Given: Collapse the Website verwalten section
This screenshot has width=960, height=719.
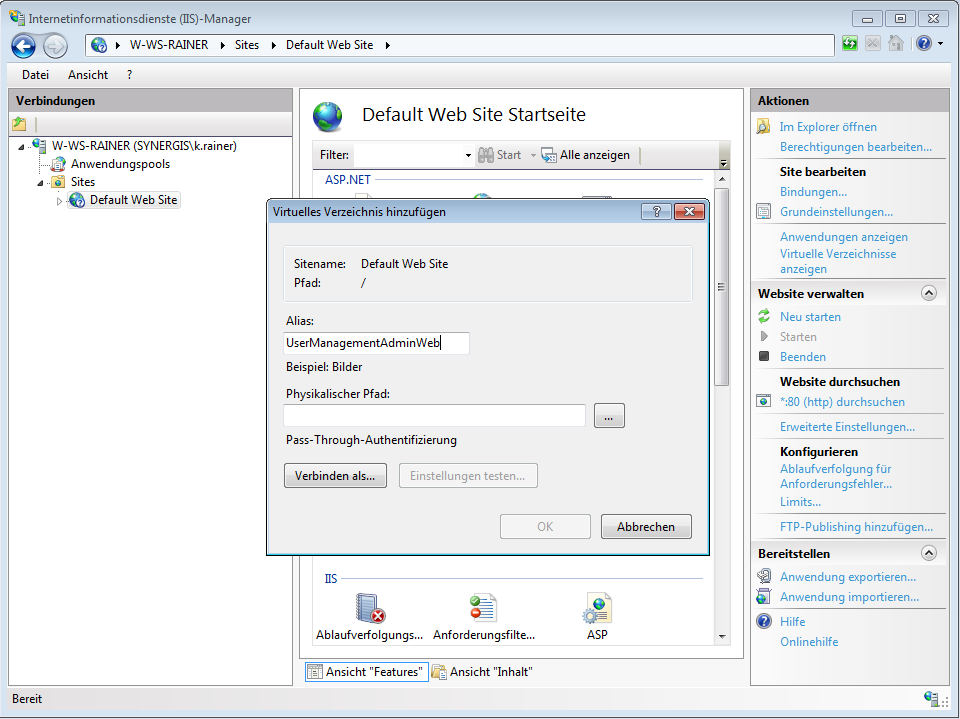Looking at the screenshot, I should [929, 294].
